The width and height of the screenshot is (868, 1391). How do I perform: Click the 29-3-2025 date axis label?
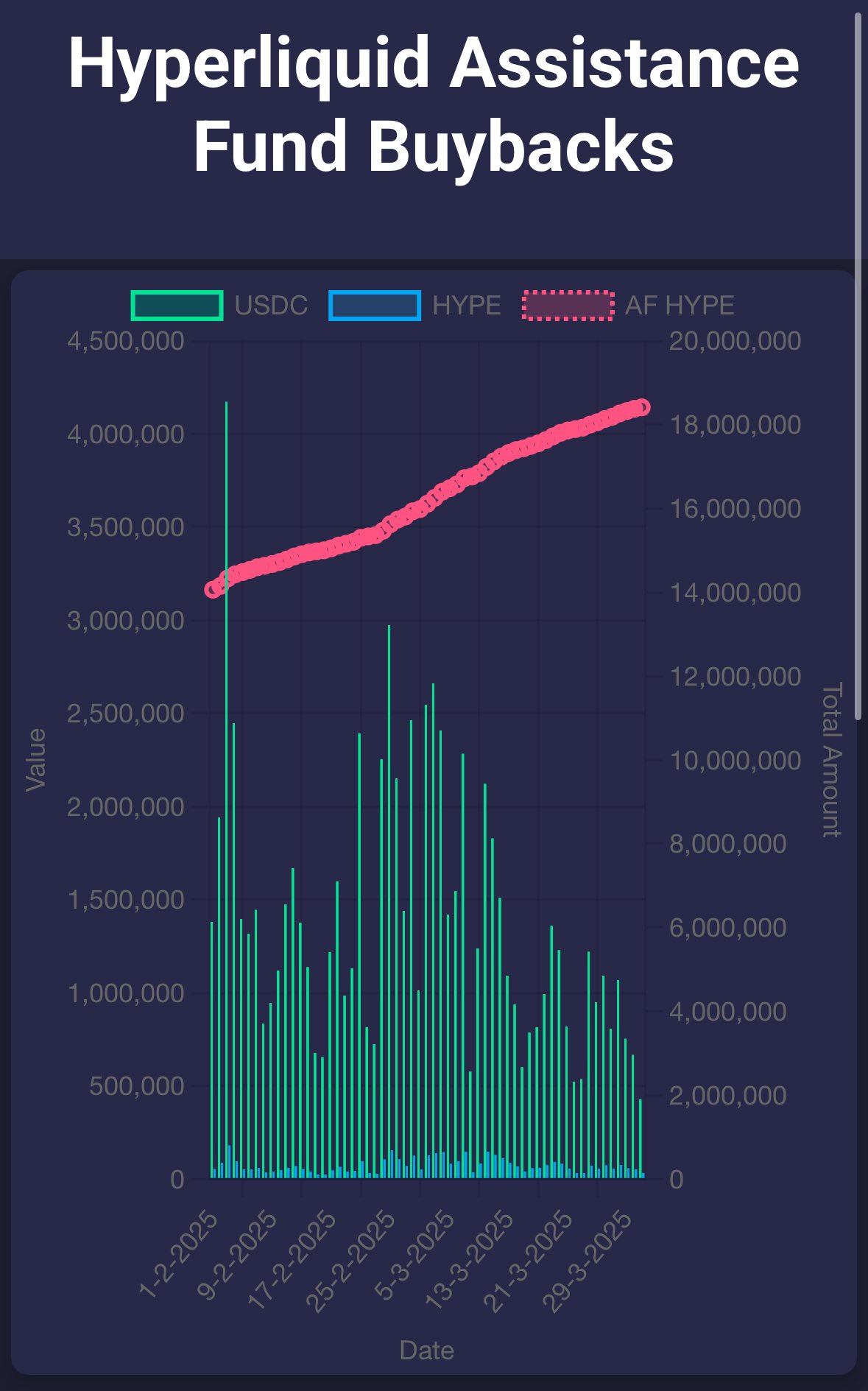tap(586, 1260)
